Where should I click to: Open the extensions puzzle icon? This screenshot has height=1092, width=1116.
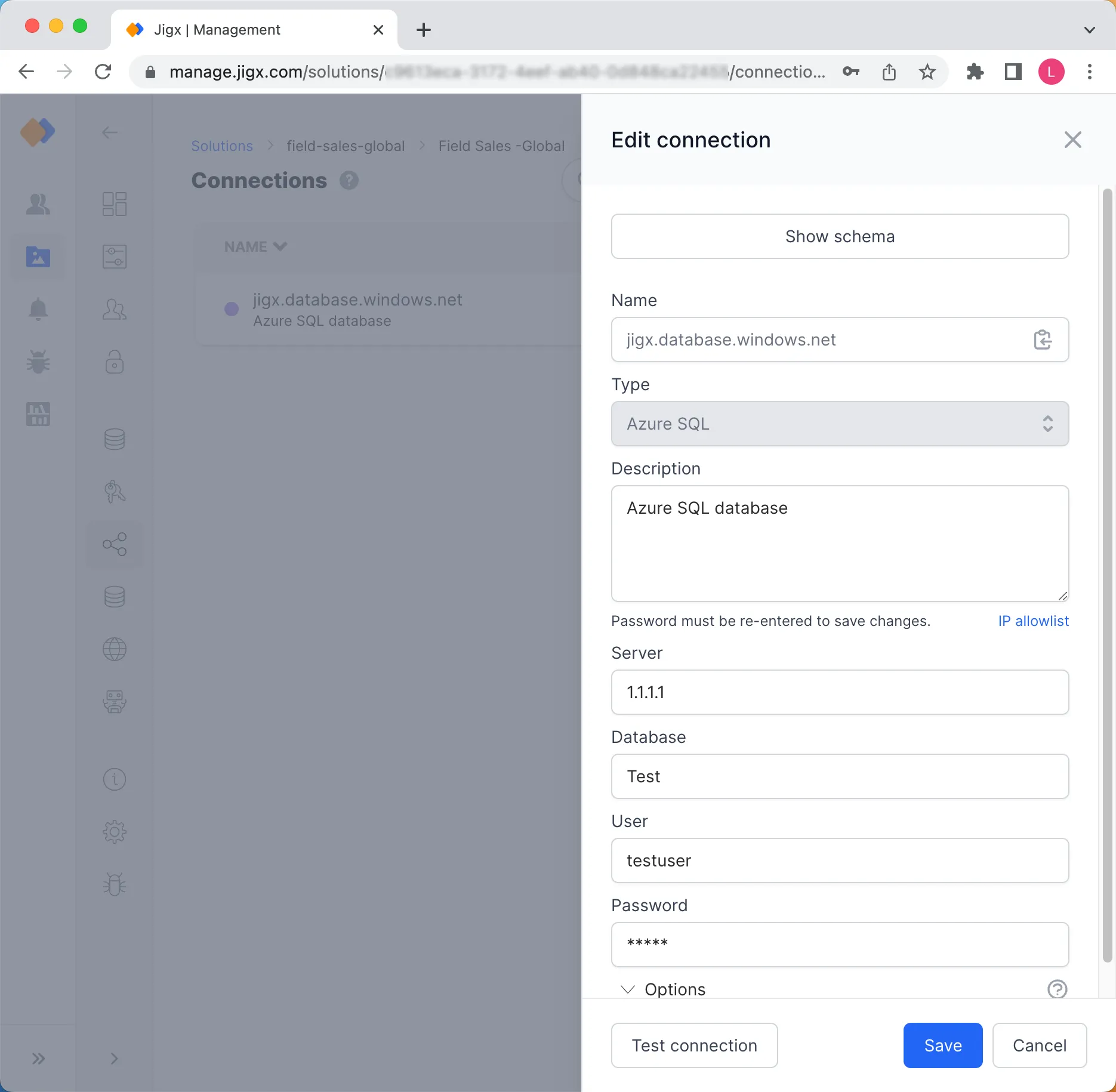coord(975,72)
